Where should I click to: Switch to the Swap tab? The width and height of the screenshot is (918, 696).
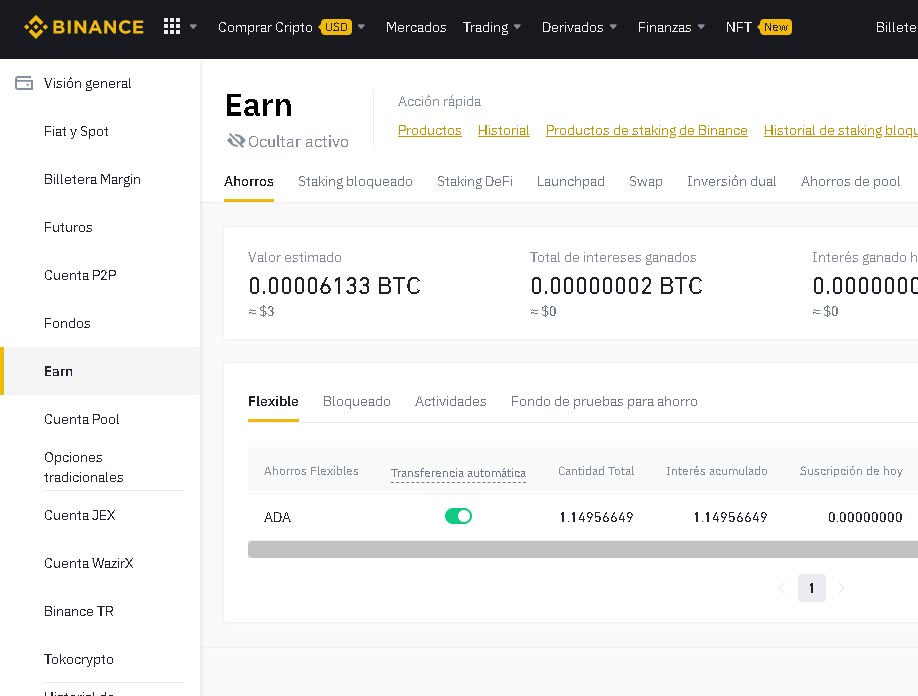coord(645,181)
